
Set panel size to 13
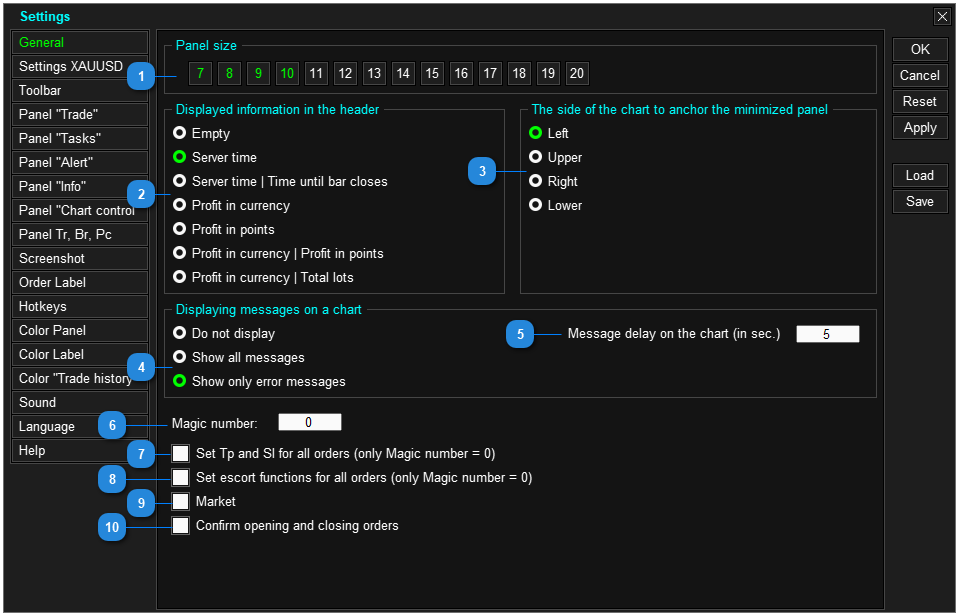point(374,73)
